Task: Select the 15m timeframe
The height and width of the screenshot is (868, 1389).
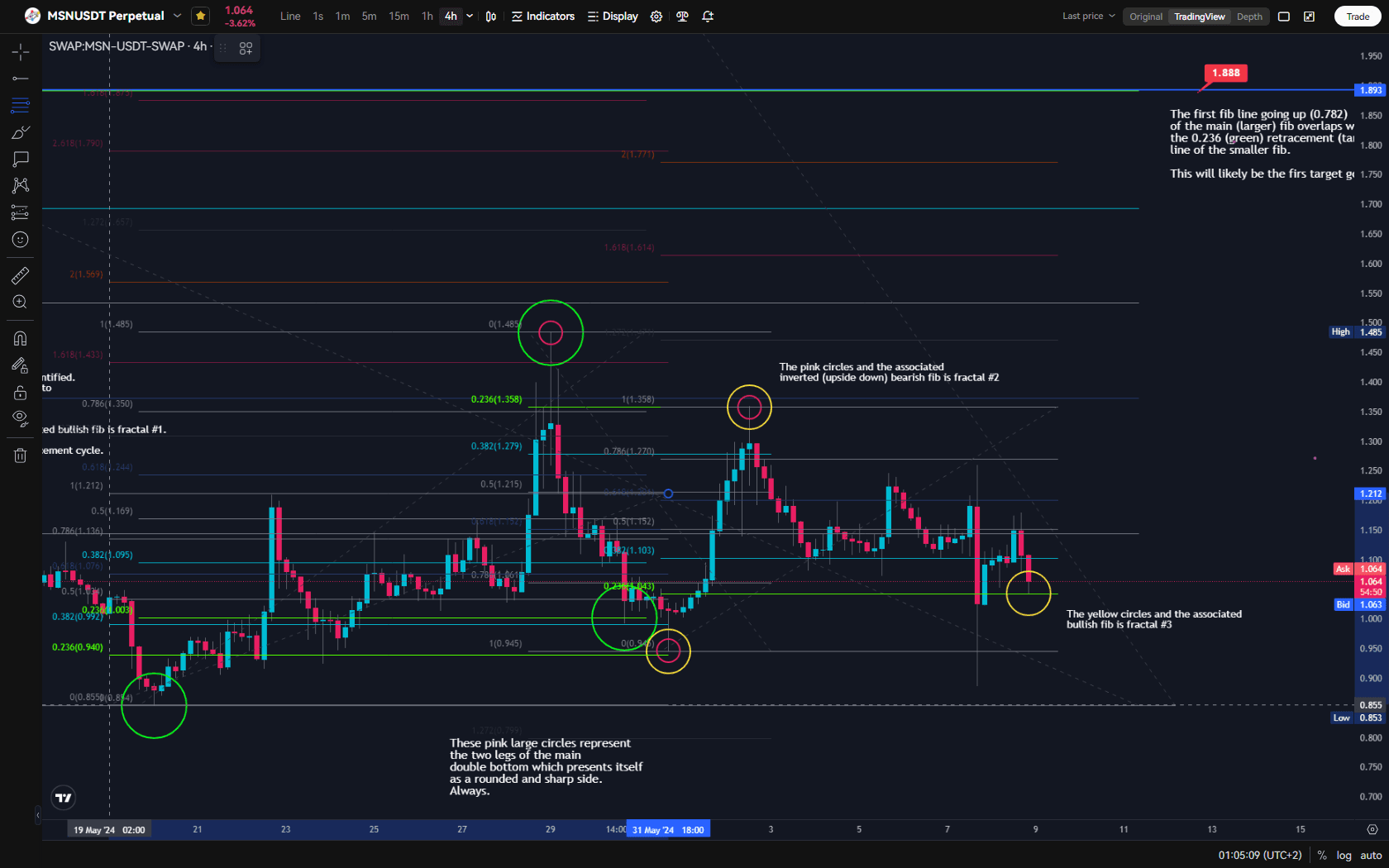Action: [399, 17]
